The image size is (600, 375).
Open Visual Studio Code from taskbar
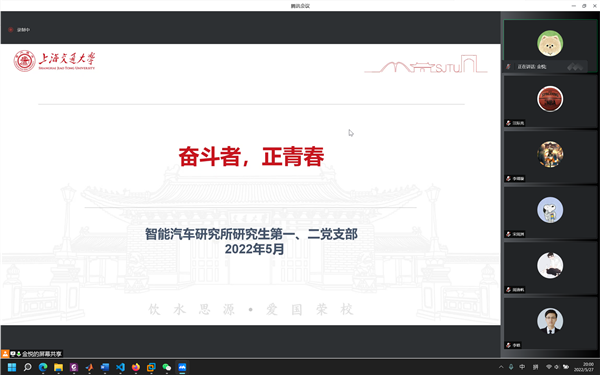(120, 367)
